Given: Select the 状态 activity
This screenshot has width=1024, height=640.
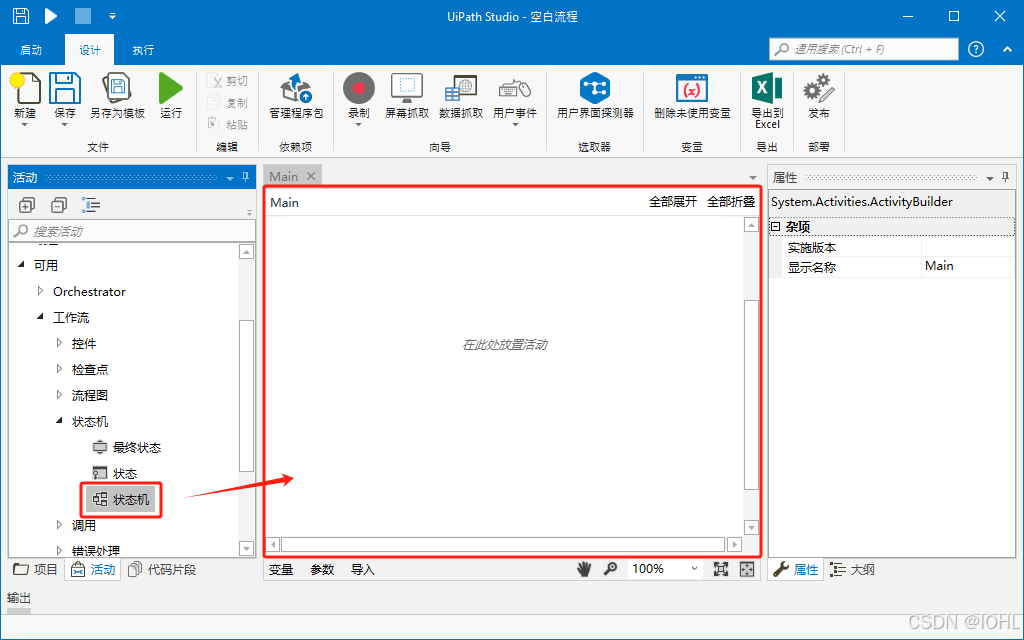Looking at the screenshot, I should (115, 473).
